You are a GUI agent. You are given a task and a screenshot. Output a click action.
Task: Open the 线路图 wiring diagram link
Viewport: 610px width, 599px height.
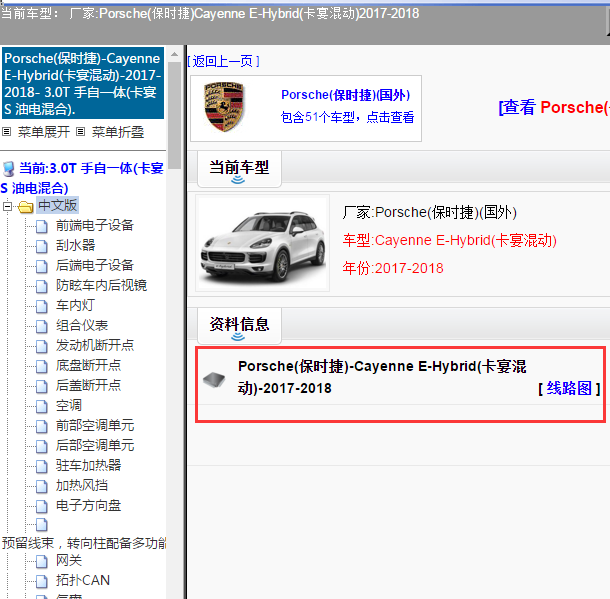pos(569,389)
